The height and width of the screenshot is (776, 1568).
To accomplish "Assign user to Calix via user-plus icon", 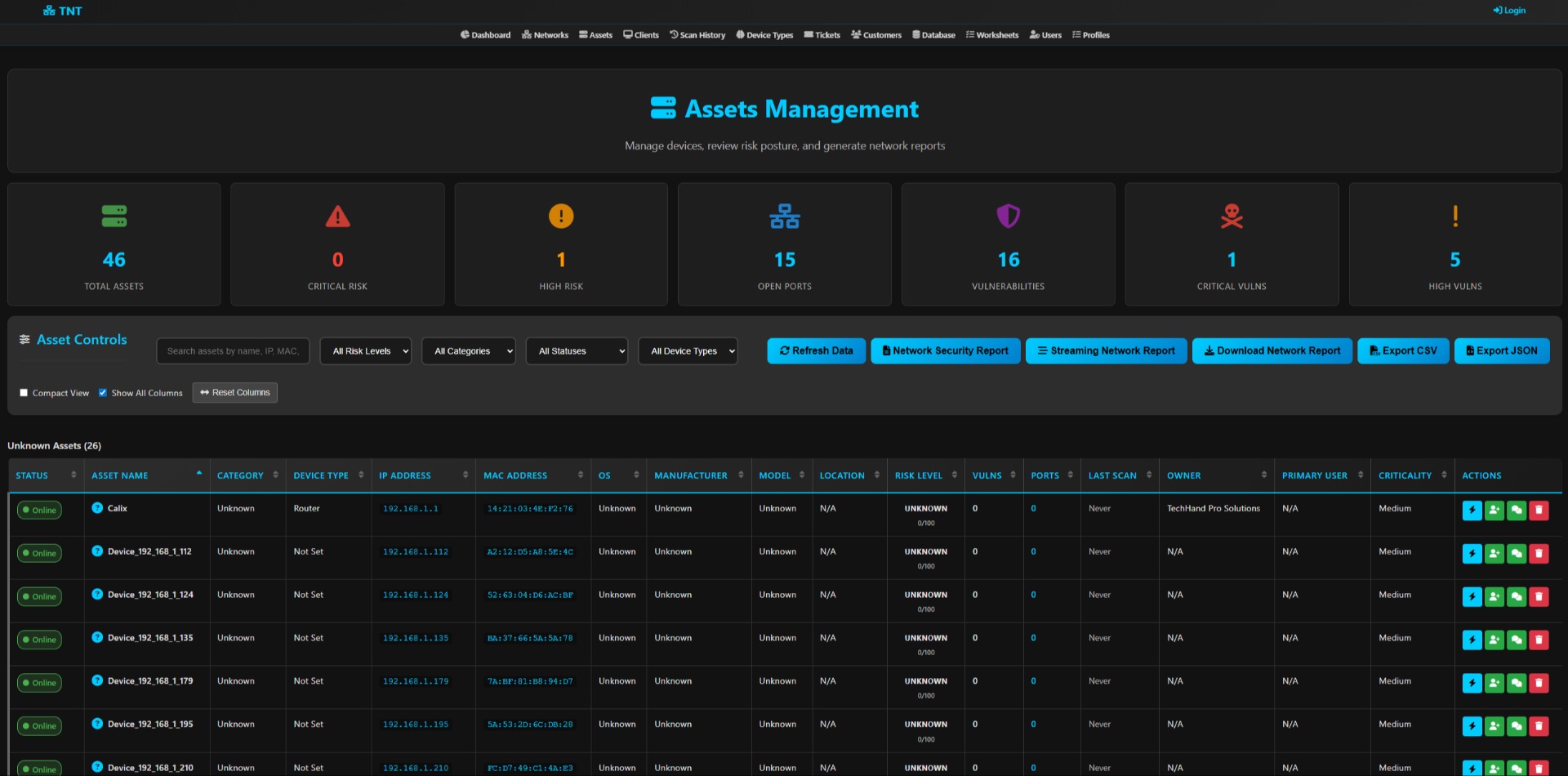I will click(x=1494, y=510).
